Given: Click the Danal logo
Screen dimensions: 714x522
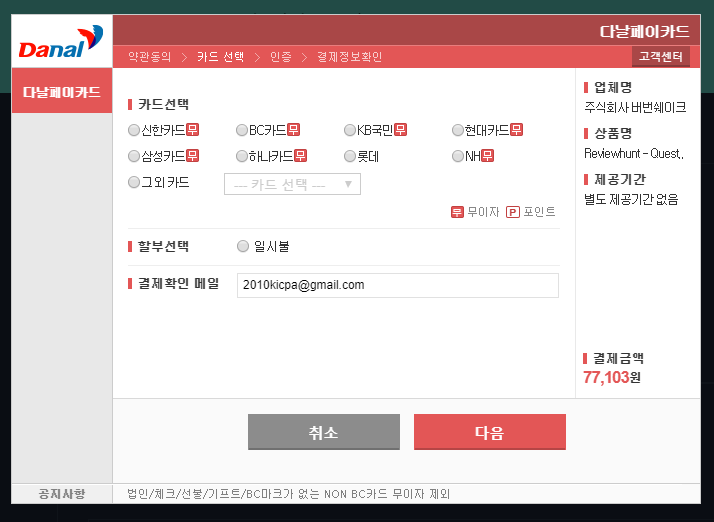Looking at the screenshot, I should 61,41.
